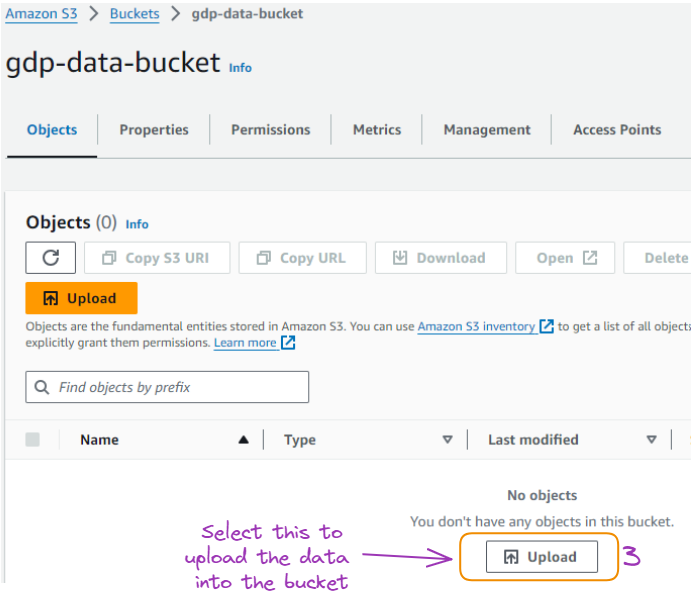Click the Copy URL button label
The height and width of the screenshot is (601, 691).
click(313, 258)
